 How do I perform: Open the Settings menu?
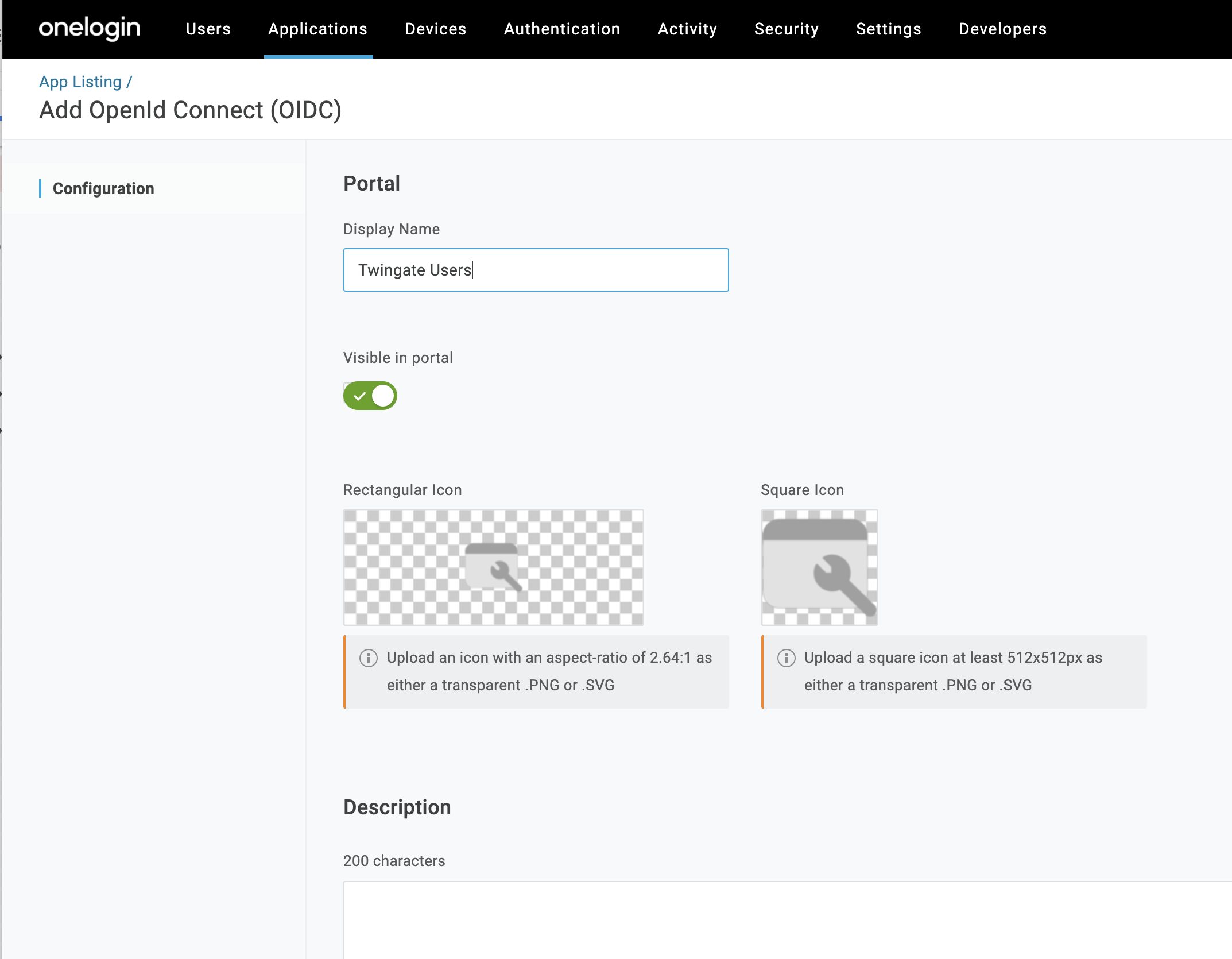point(889,29)
